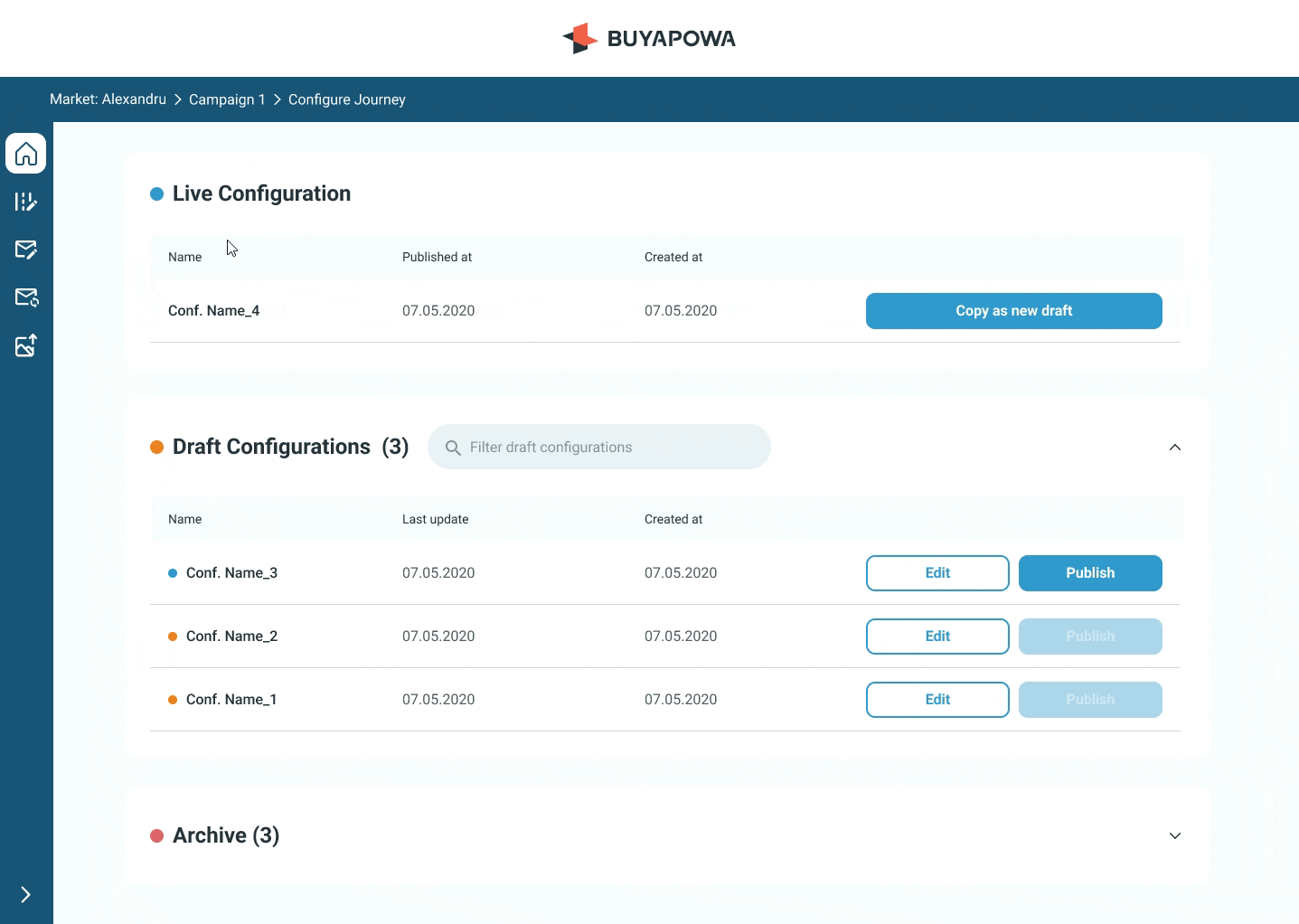The height and width of the screenshot is (924, 1299).
Task: Click the Draft Configurations (3) heading
Action: (x=290, y=447)
